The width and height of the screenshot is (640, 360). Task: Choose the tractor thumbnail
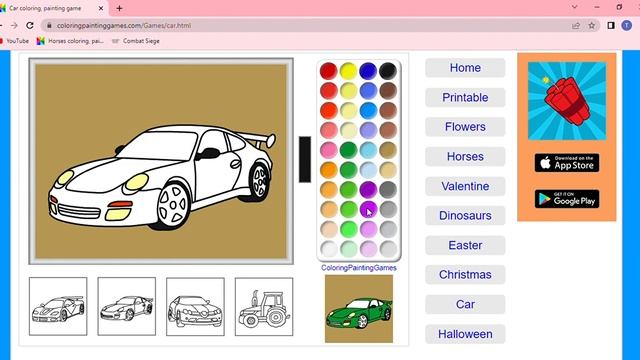pos(264,307)
